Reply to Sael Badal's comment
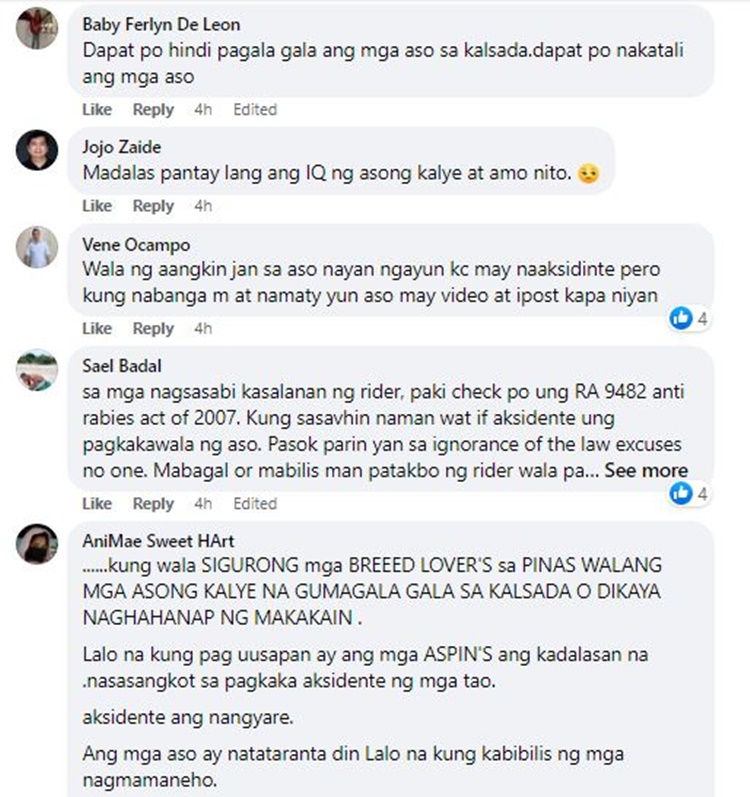 (x=153, y=504)
